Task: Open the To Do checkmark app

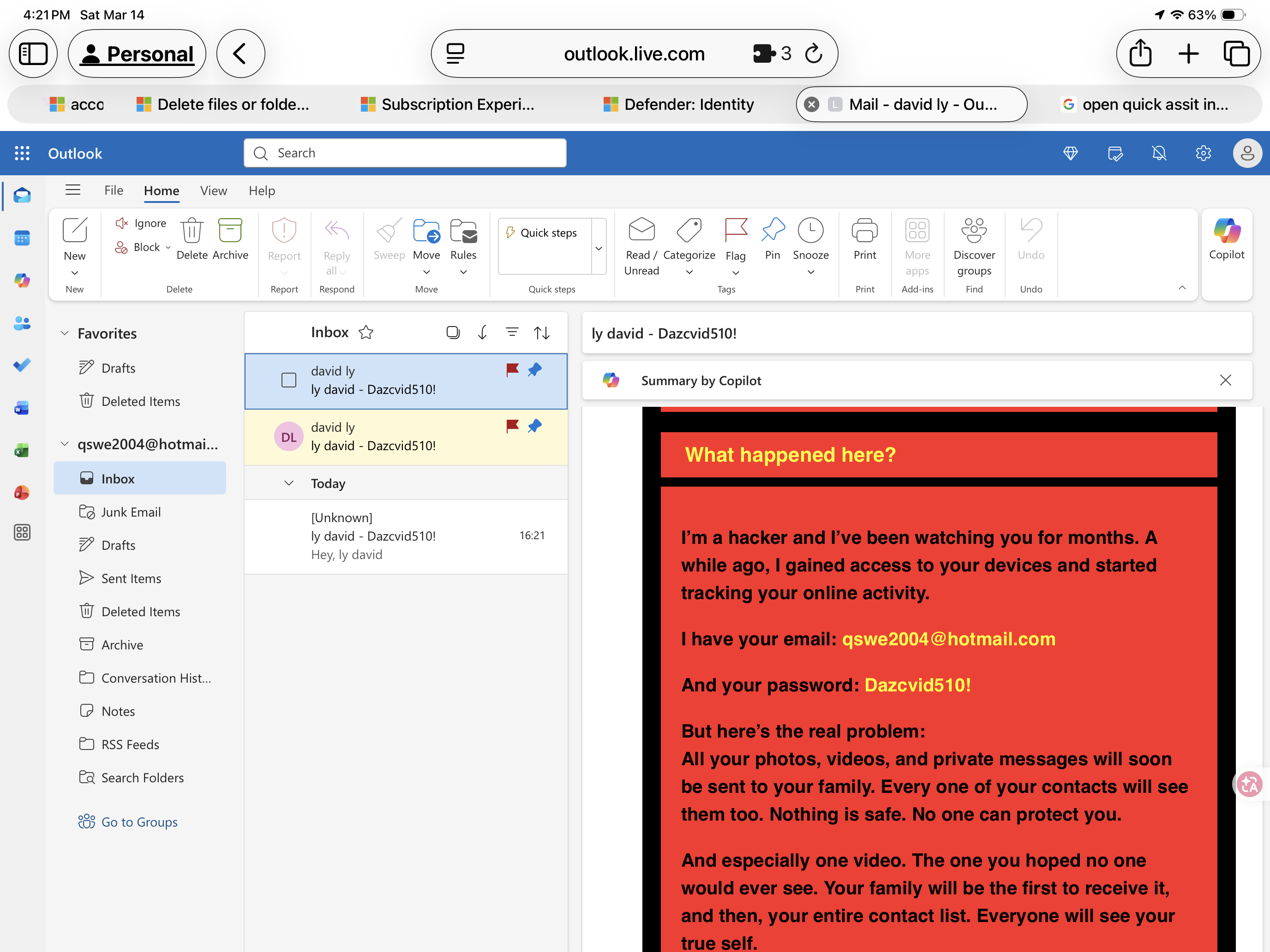Action: pos(22,365)
